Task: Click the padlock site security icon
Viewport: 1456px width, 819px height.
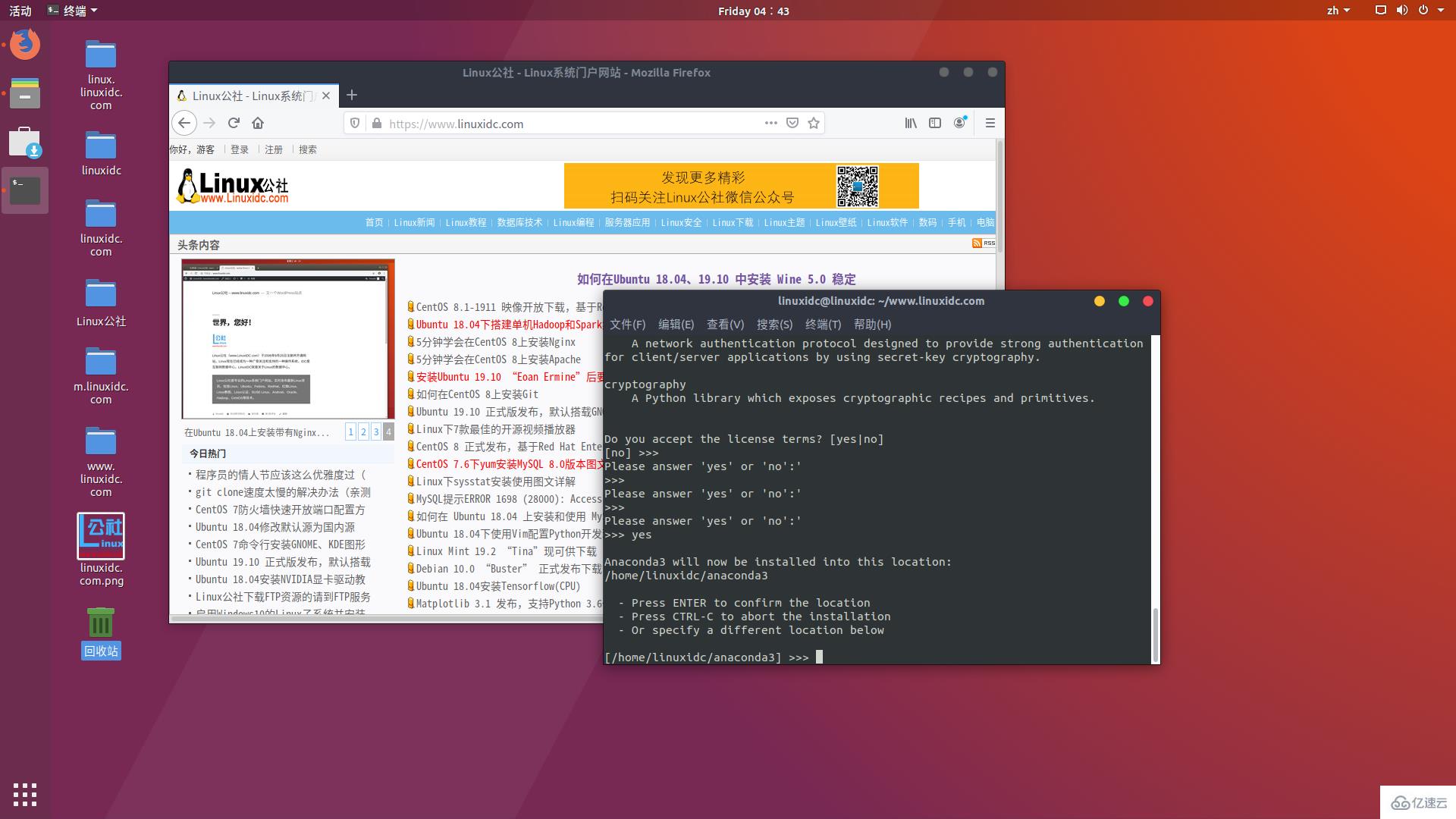Action: pos(377,123)
